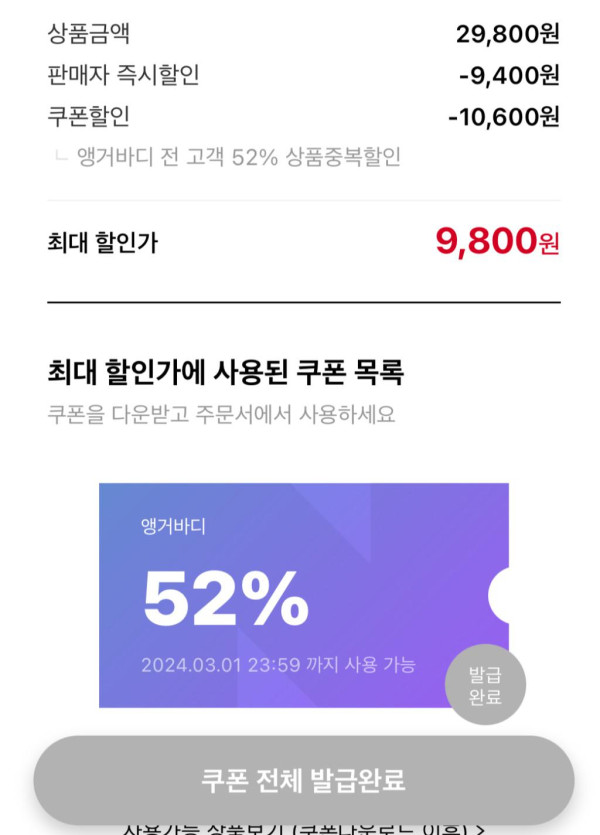Click the 앵거바디 brand name on the coupon
Viewport: 600px width, 835px height.
[173, 526]
